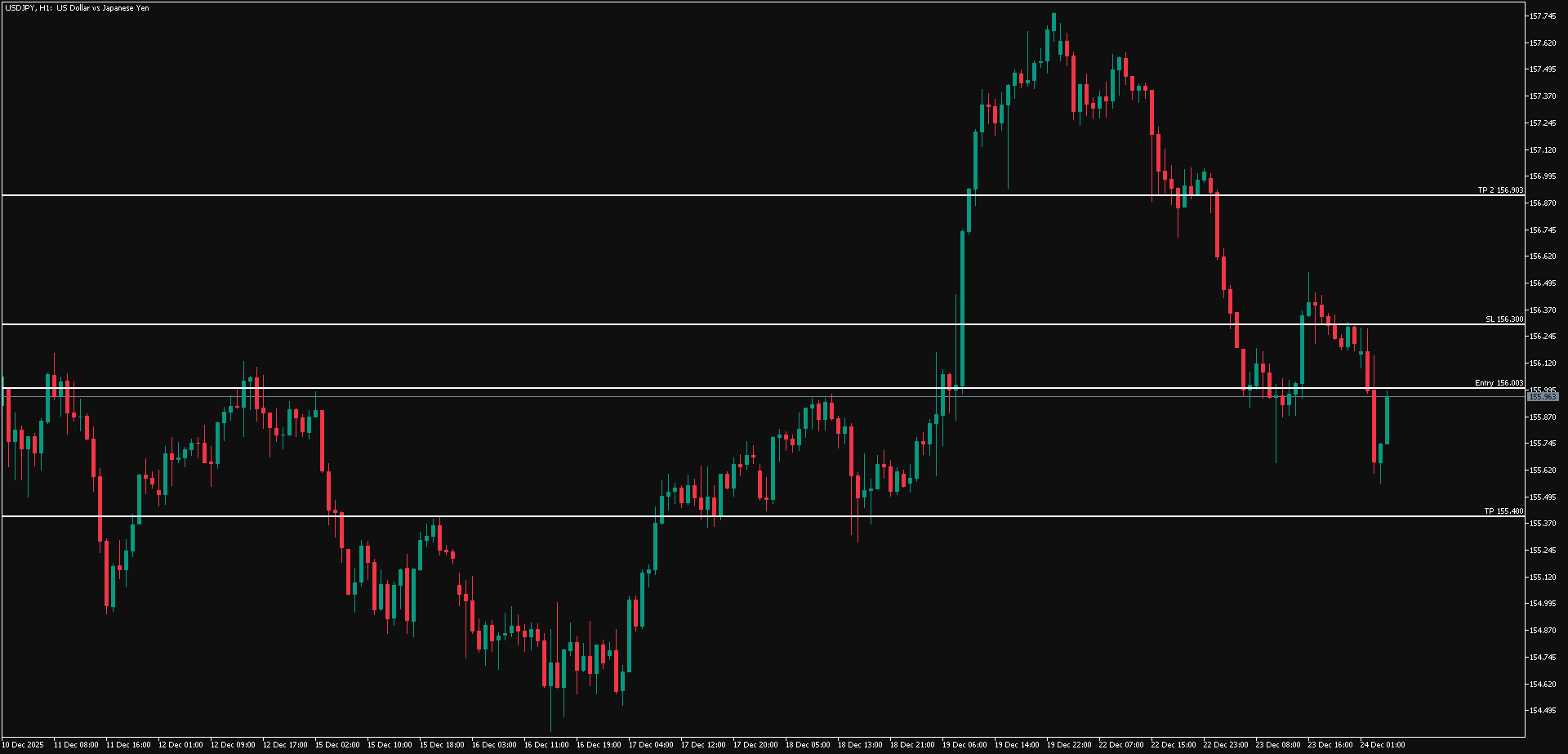Screen dimensions: 1568x754
Task: Click the Entry 156.003 line label
Action: [1499, 383]
